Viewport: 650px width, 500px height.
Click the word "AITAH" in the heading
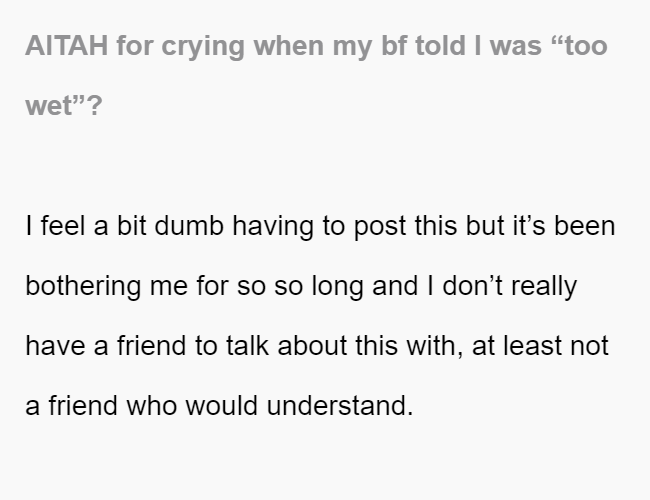[x=67, y=46]
